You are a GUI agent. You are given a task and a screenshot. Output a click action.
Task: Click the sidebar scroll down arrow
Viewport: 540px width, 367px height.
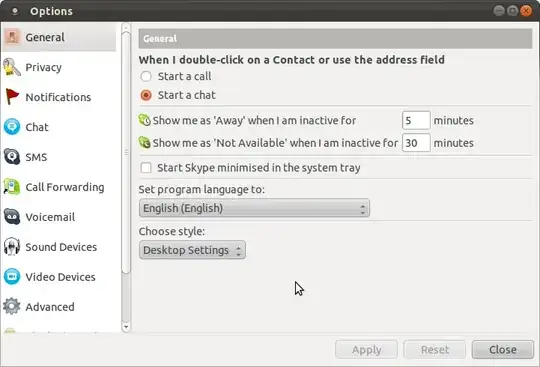126,327
